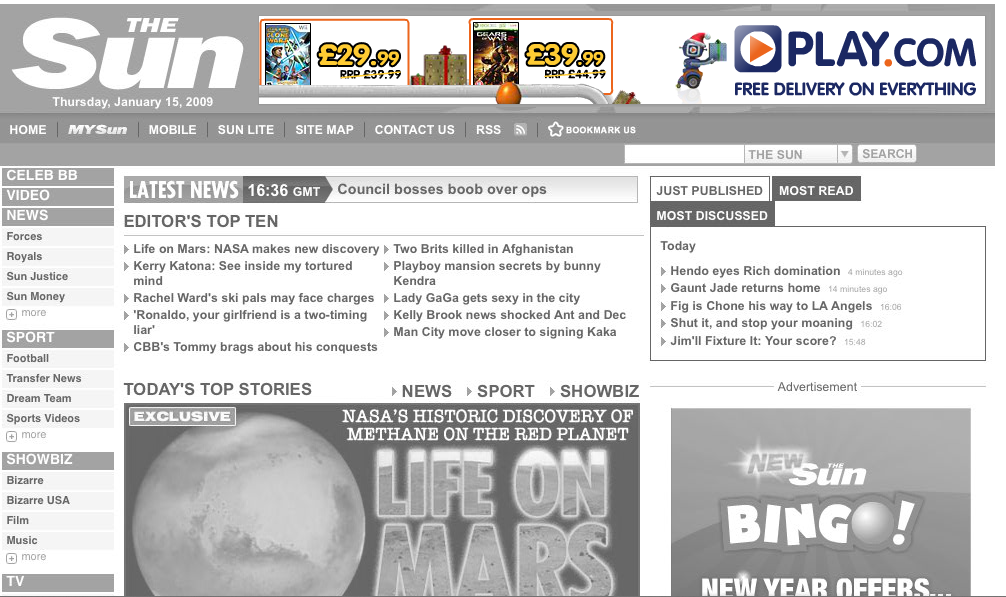
Task: Switch to Most Discussed tab
Action: 712,215
